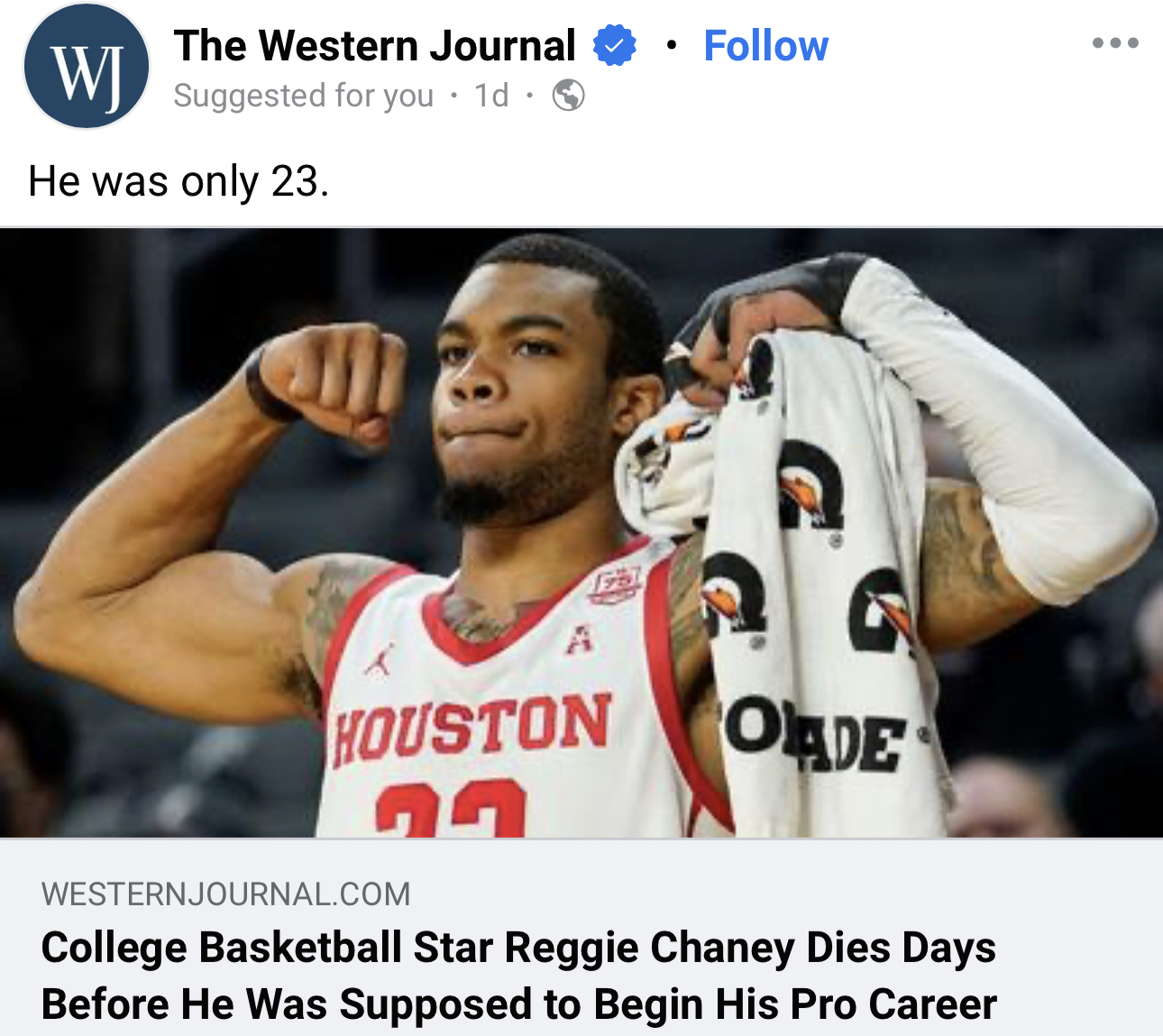Click the Suggested for you label

303,95
